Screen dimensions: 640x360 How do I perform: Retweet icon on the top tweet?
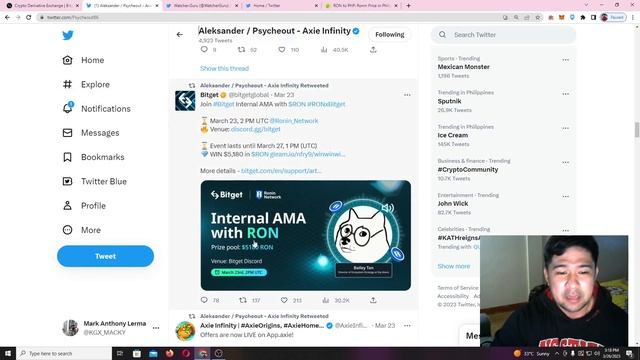coord(242,49)
